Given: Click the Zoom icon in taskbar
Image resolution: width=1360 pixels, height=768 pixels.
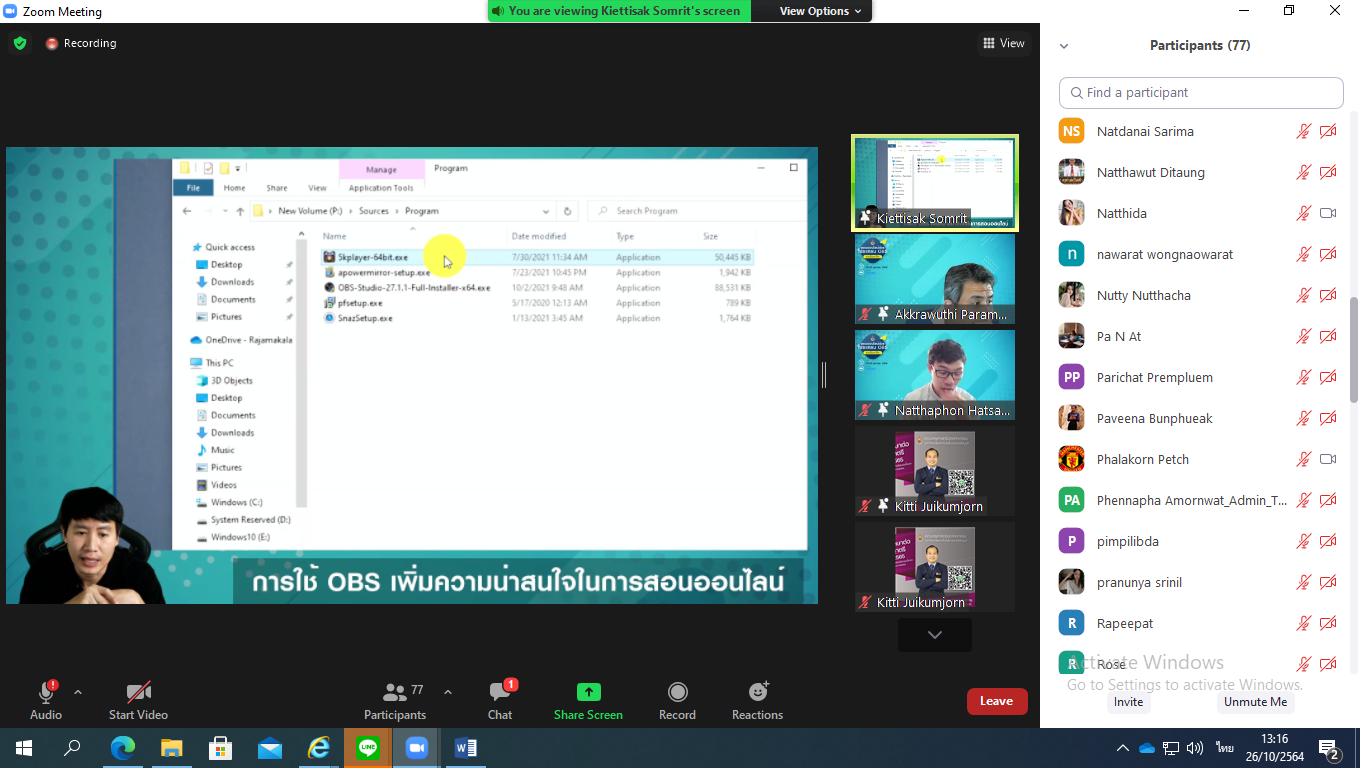Looking at the screenshot, I should pyautogui.click(x=416, y=748).
